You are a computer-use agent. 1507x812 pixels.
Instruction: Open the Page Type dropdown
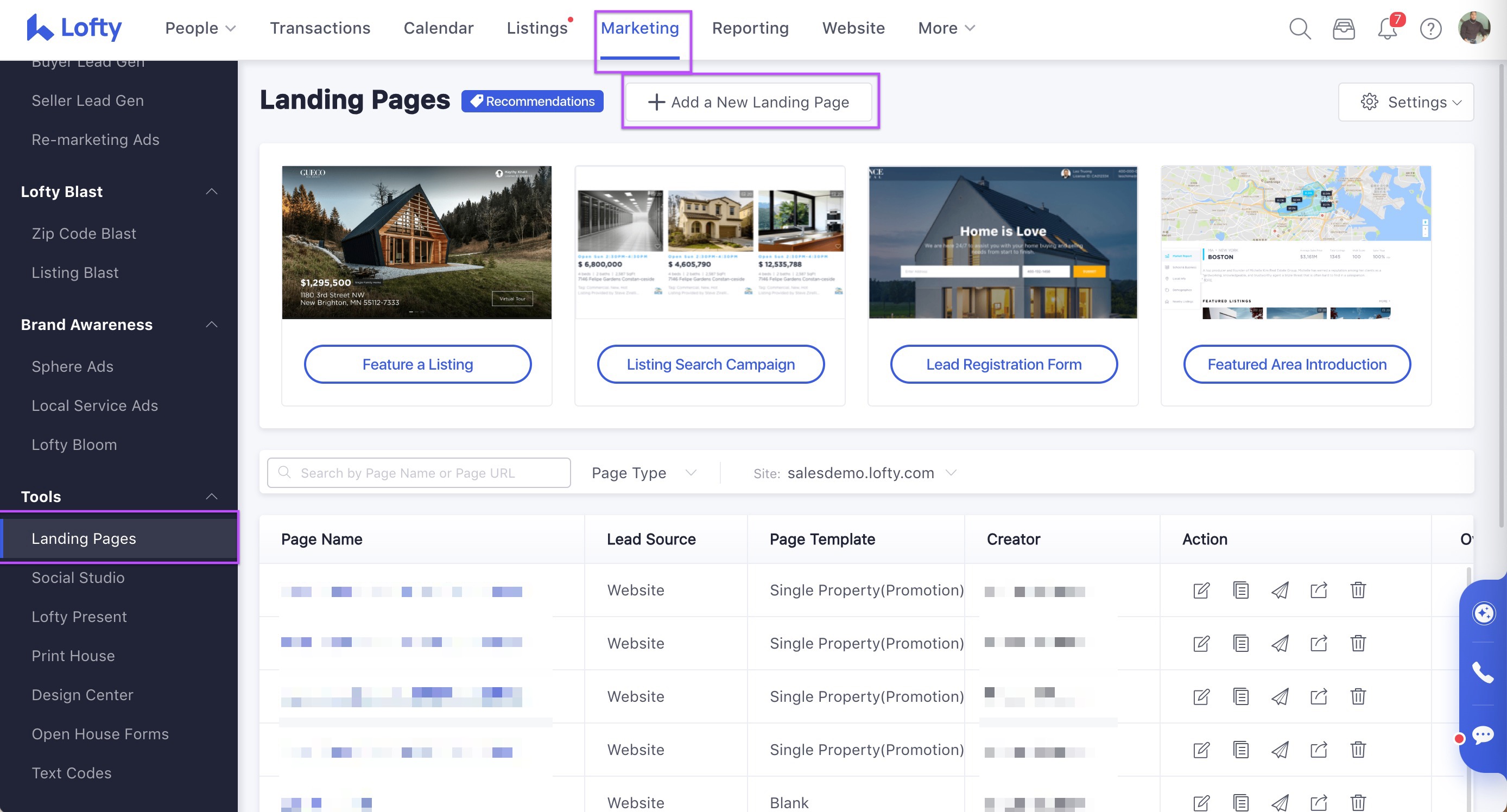click(x=642, y=473)
